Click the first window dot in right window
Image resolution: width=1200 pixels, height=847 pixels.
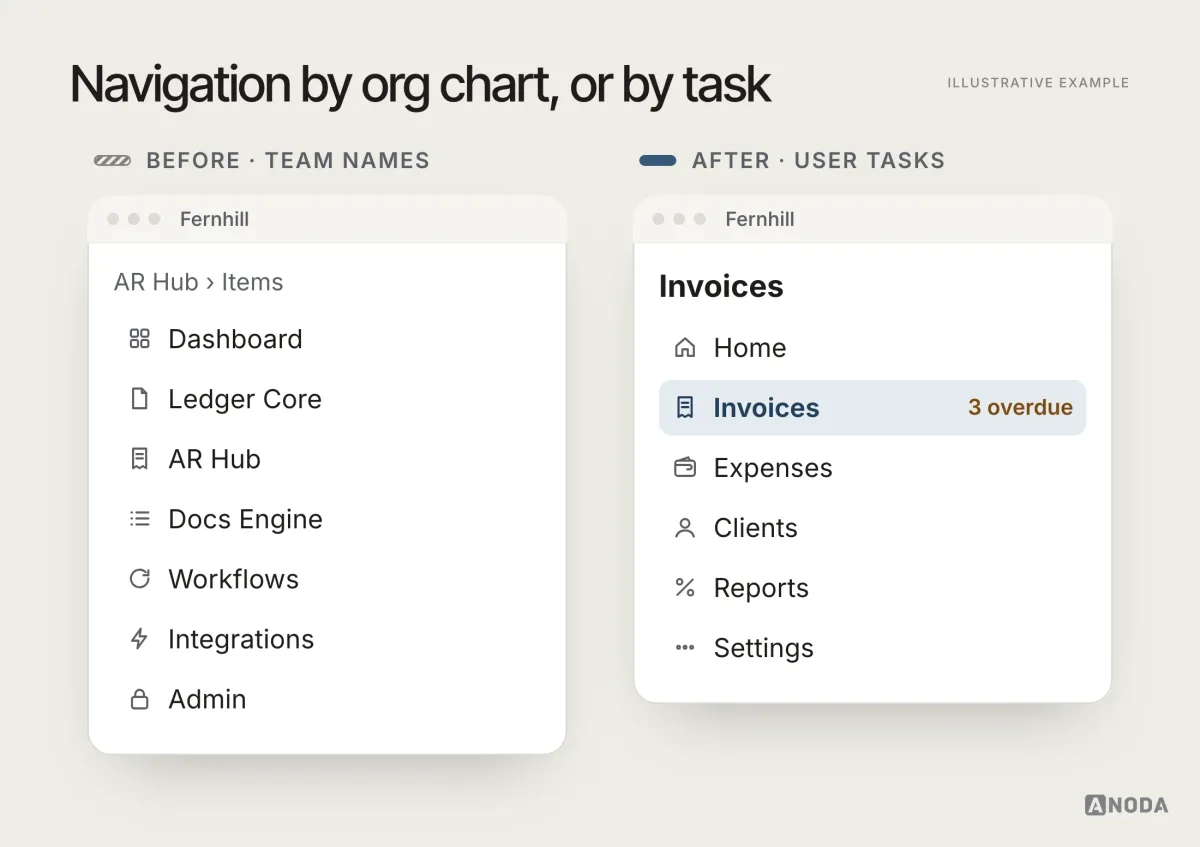pos(658,219)
